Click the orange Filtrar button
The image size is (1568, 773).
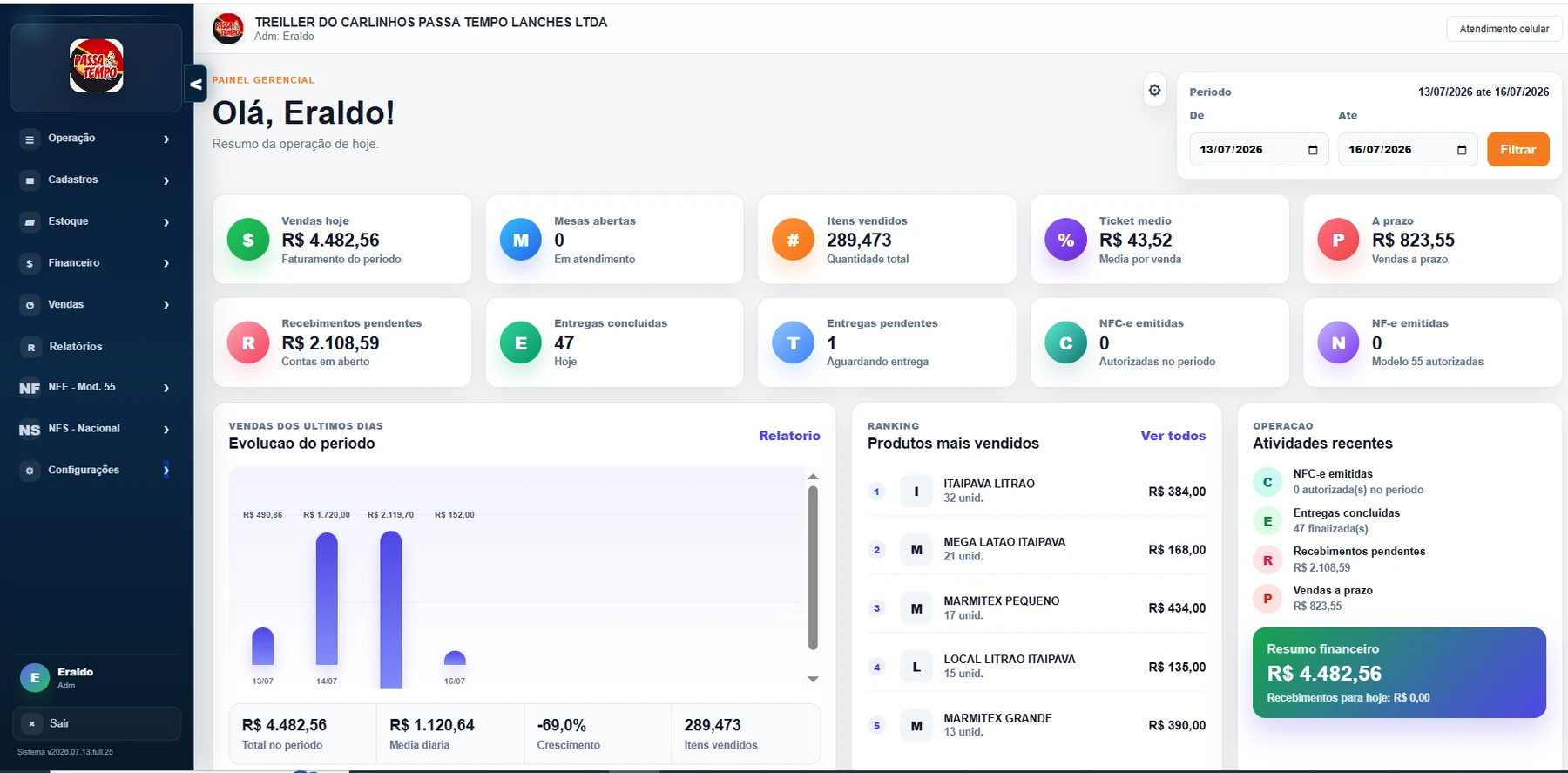click(1517, 149)
